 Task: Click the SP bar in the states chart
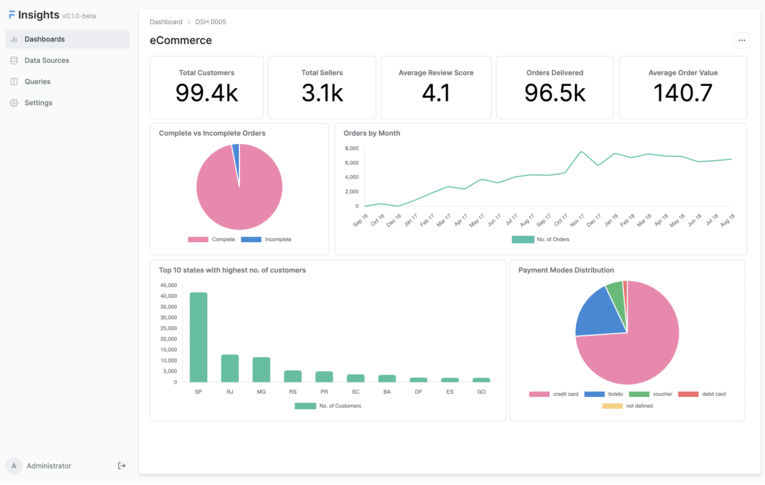point(199,337)
